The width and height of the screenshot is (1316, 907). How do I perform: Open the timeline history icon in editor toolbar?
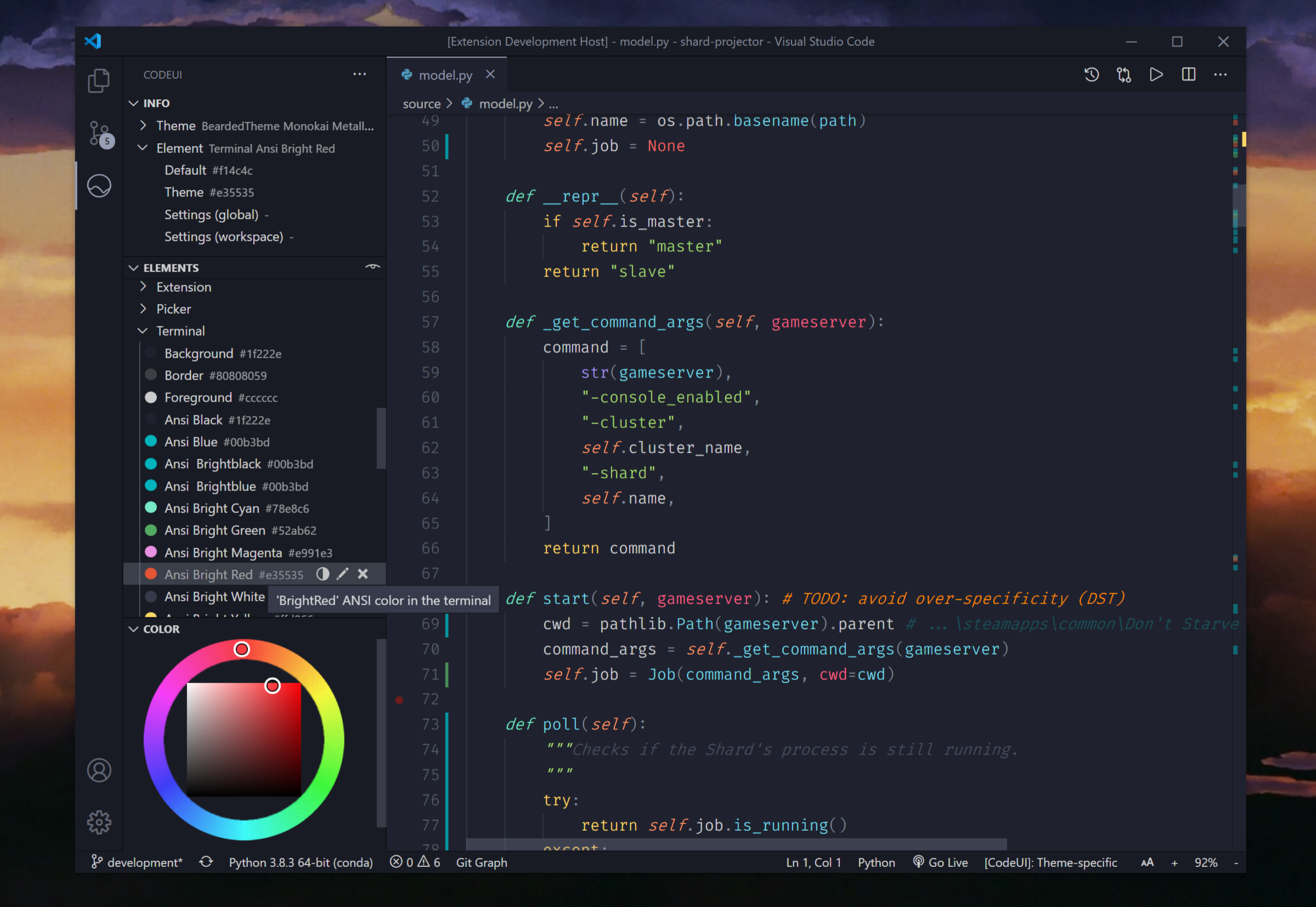(x=1091, y=75)
